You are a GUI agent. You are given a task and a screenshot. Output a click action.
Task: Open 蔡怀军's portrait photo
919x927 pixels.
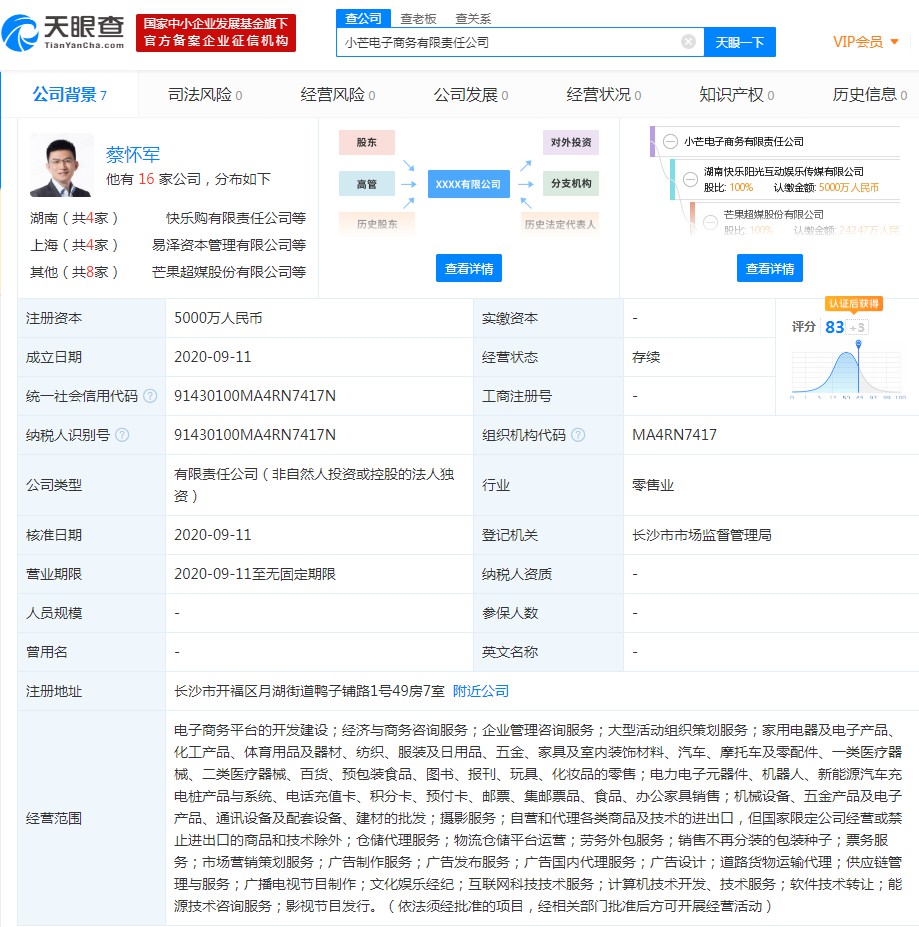click(62, 165)
